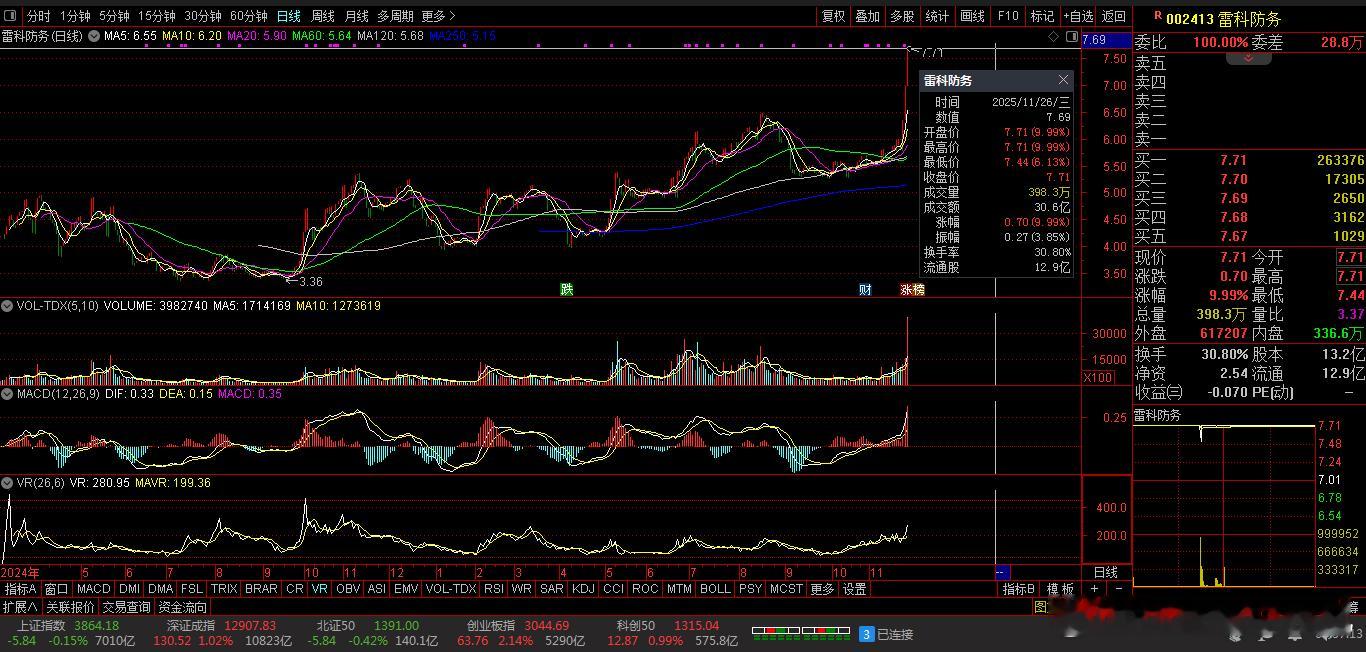The height and width of the screenshot is (652, 1366).
Task: Select the KDJ indicator
Action: 582,589
